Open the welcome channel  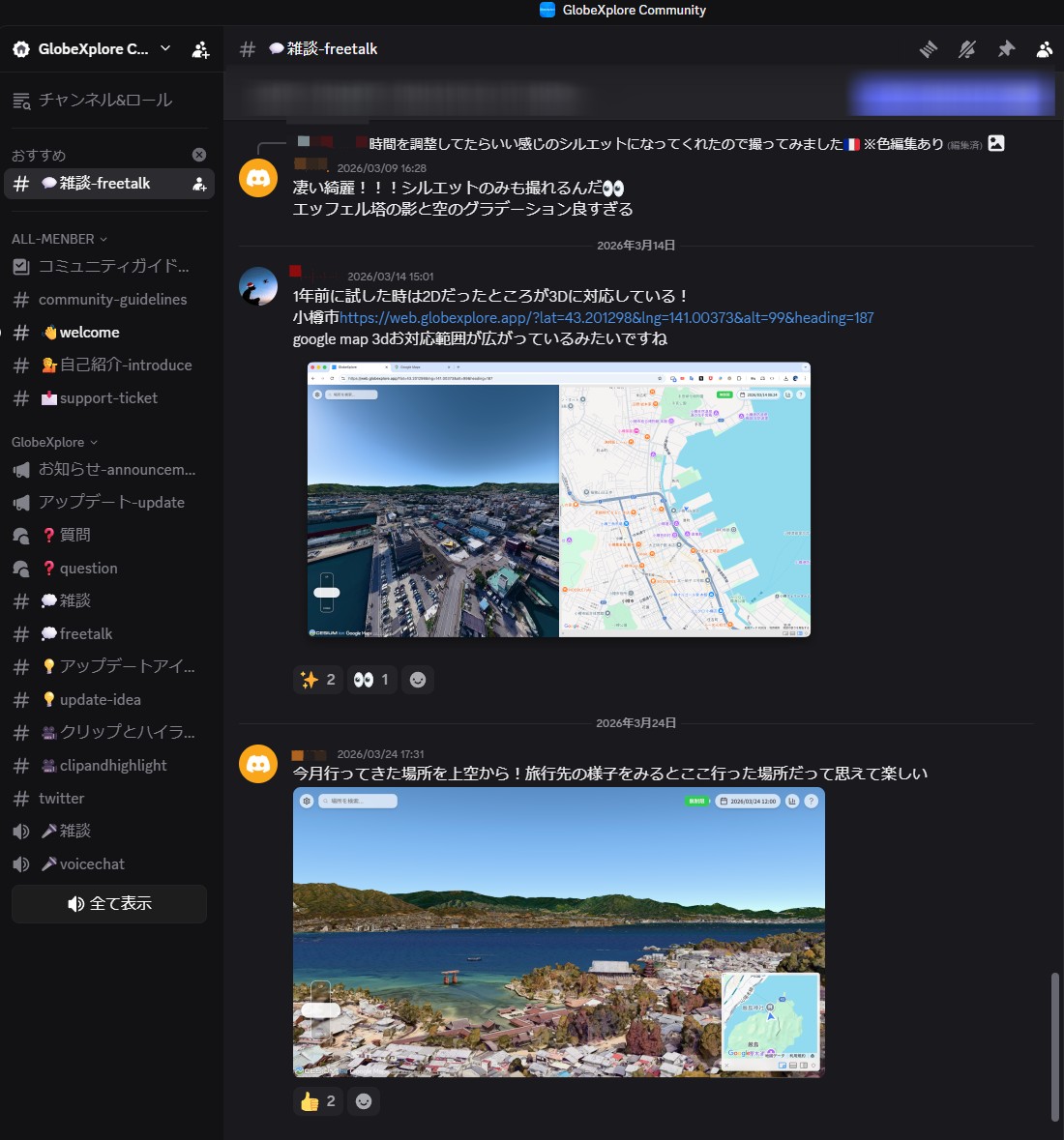click(109, 333)
